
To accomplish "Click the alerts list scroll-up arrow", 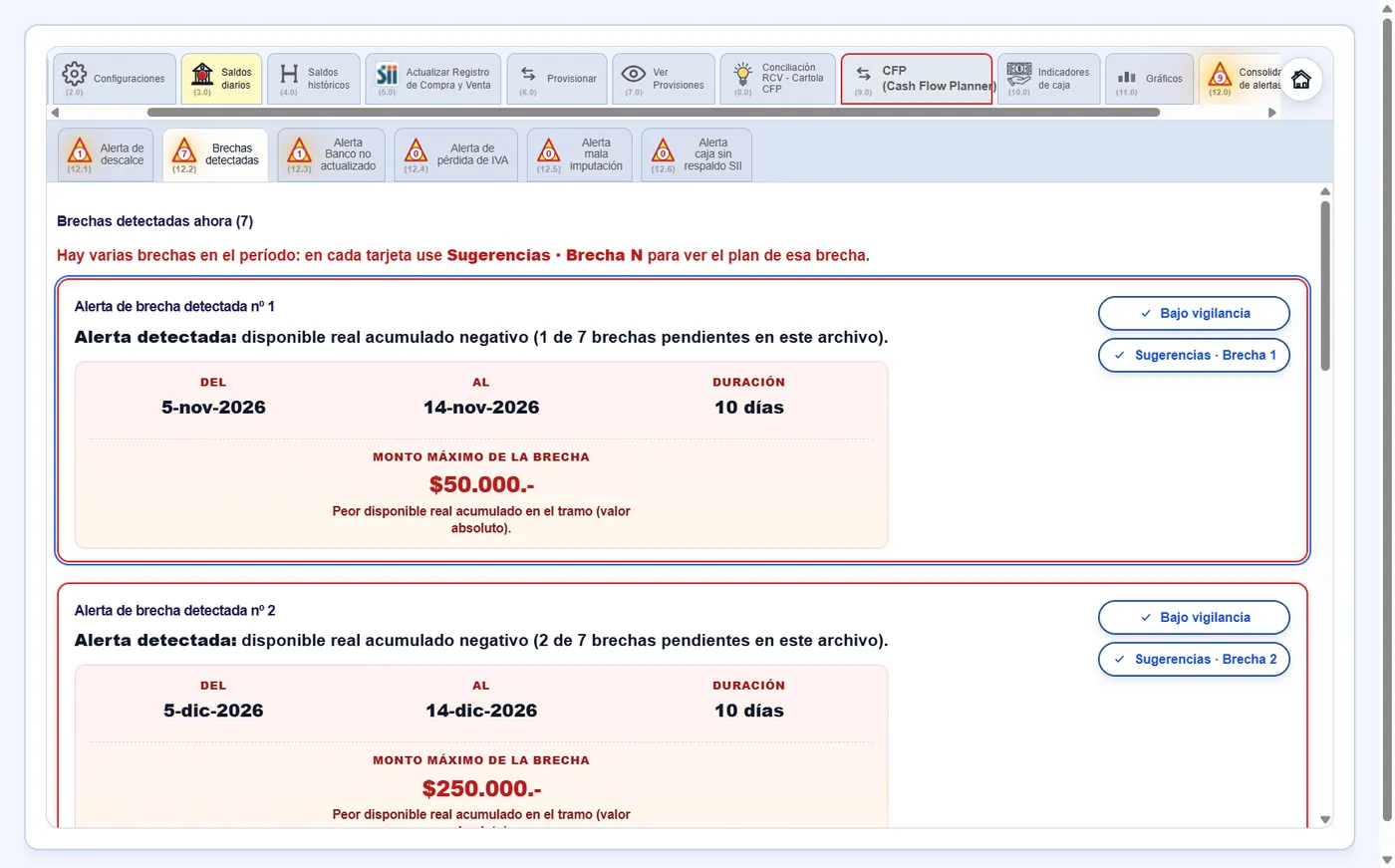I will pos(1325,191).
